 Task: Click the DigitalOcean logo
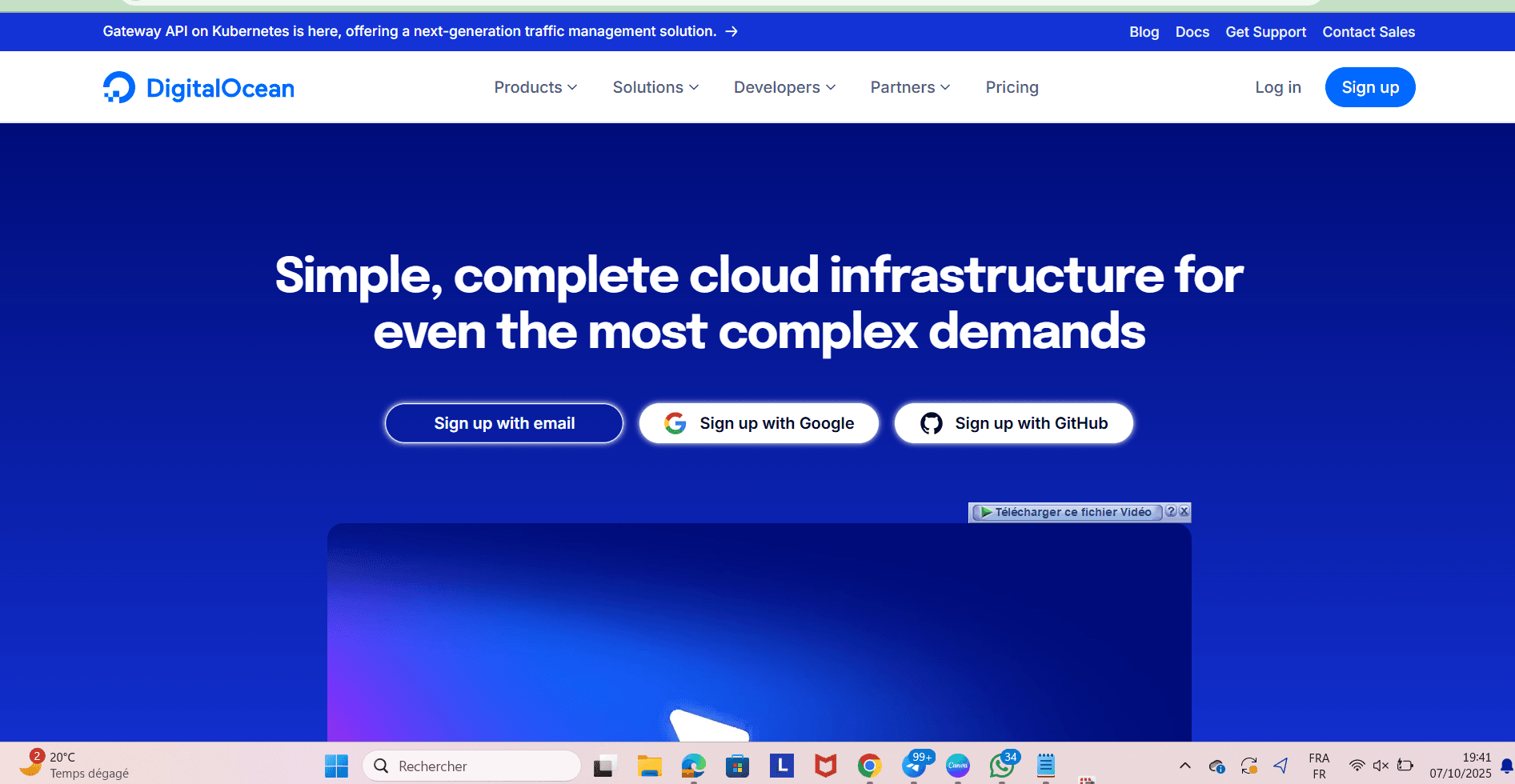(x=198, y=88)
